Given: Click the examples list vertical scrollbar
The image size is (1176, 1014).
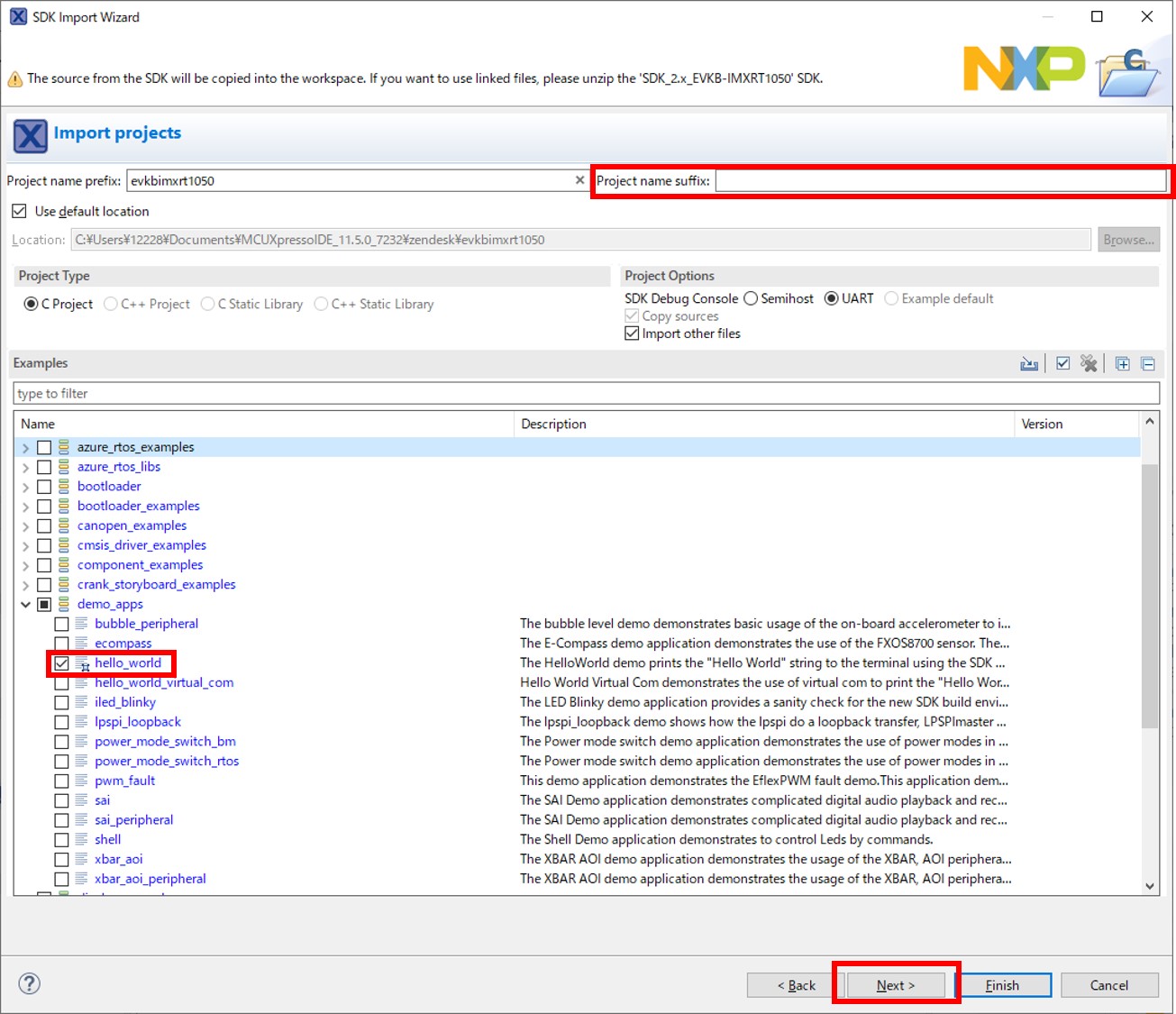Looking at the screenshot, I should click(1149, 595).
